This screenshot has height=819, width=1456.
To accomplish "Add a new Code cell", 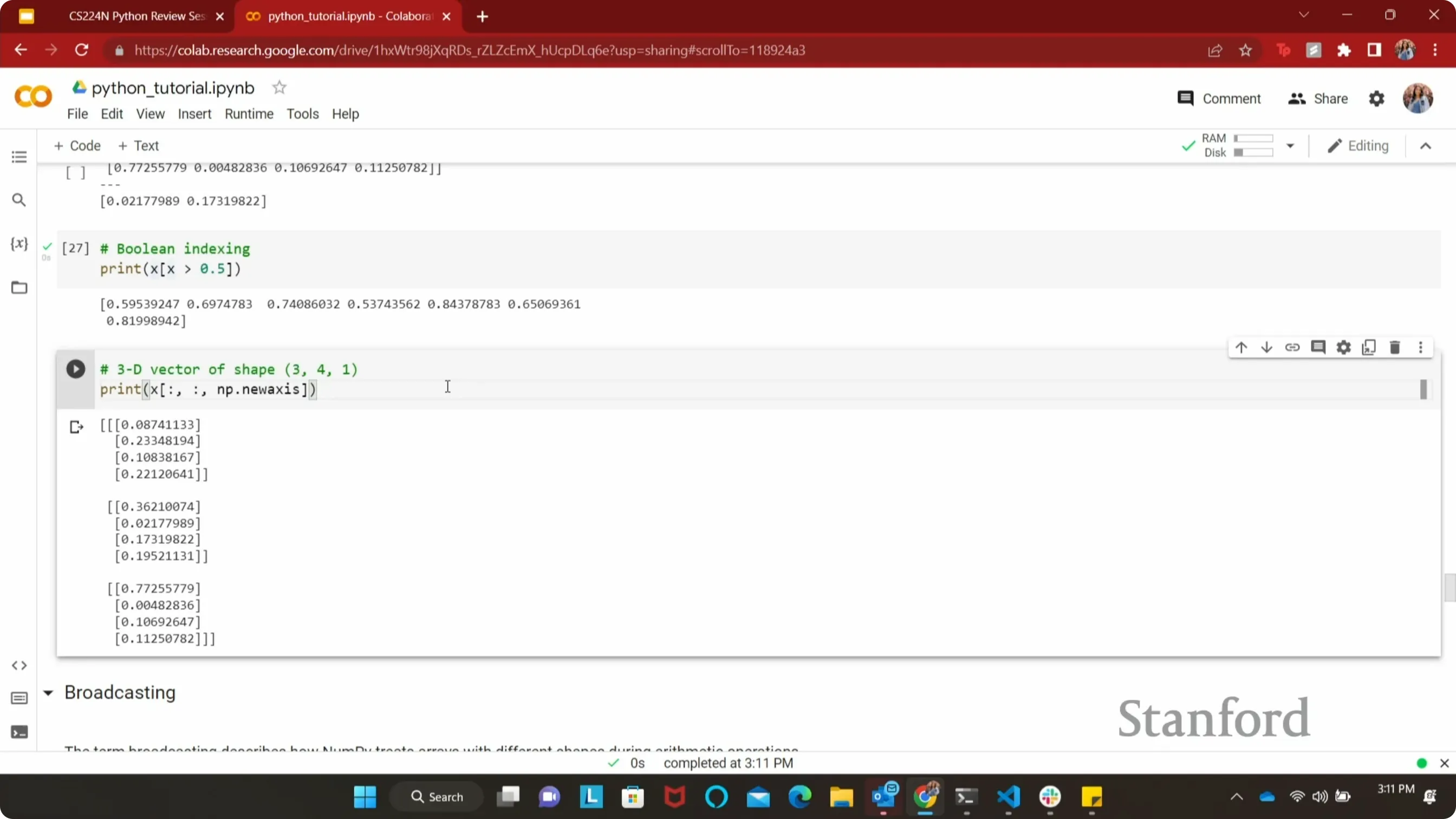I will pos(77,146).
